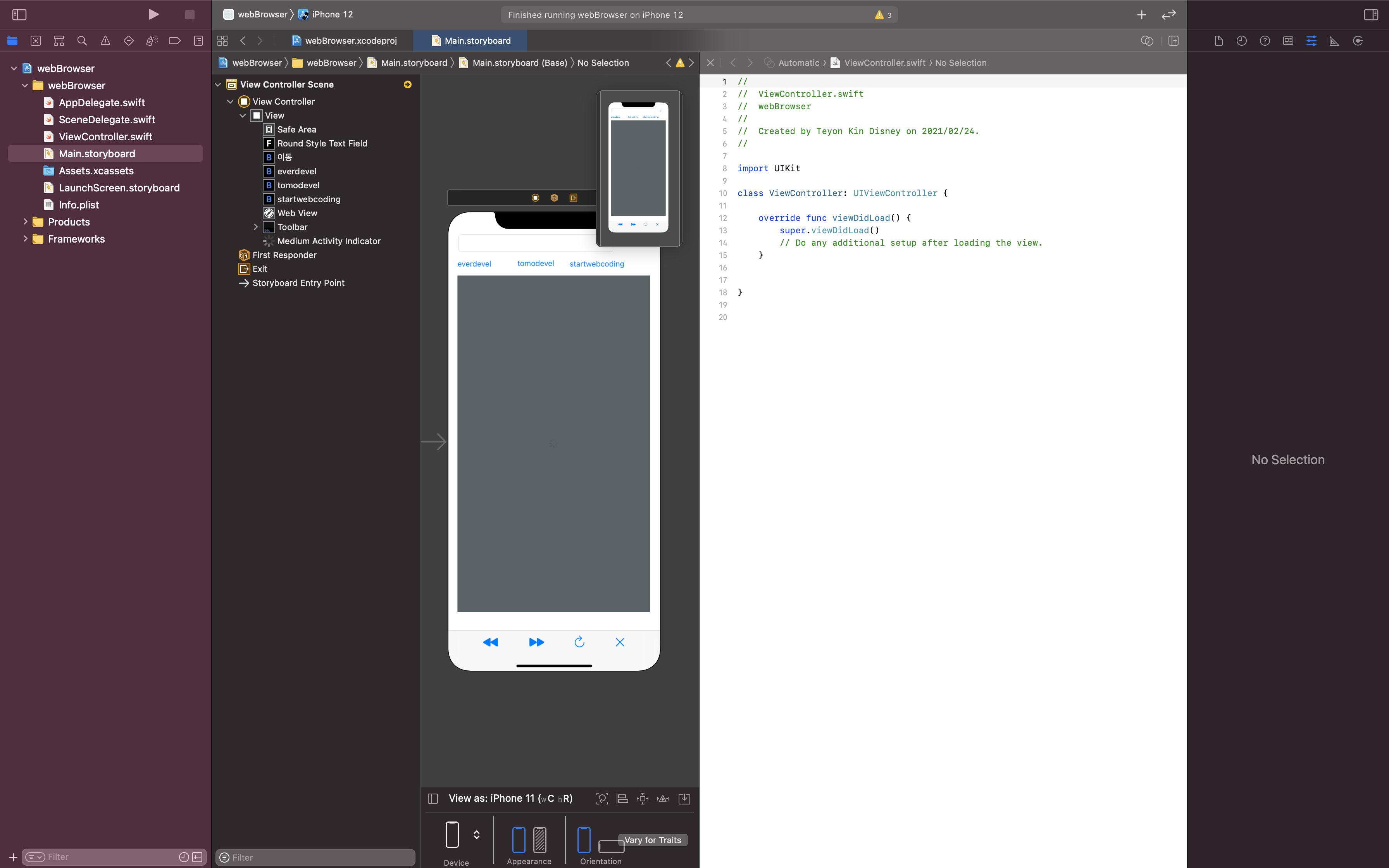Image resolution: width=1389 pixels, height=868 pixels.
Task: Click the everdevel button element
Action: point(474,263)
